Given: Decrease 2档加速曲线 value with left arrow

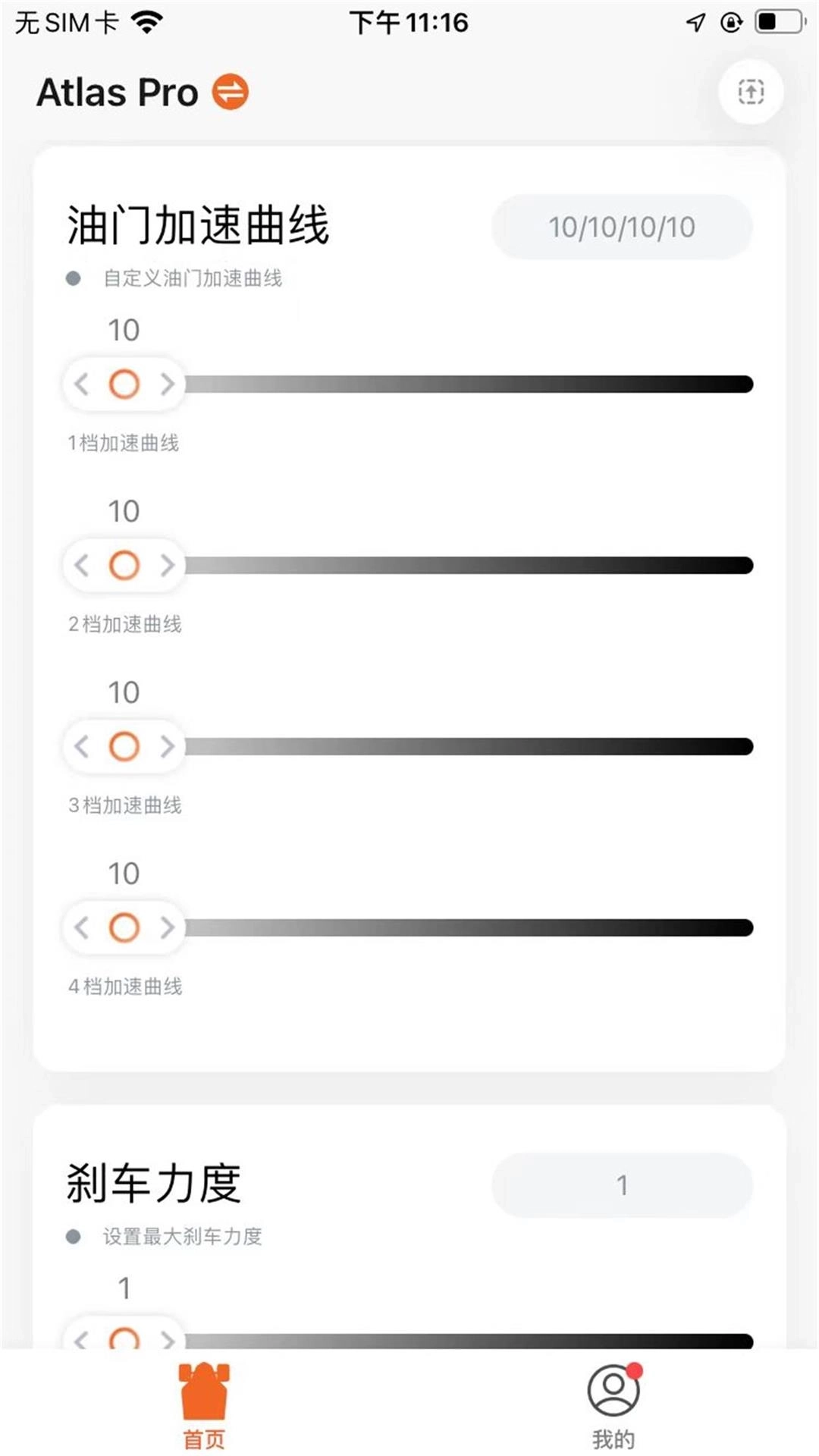Looking at the screenshot, I should (82, 565).
